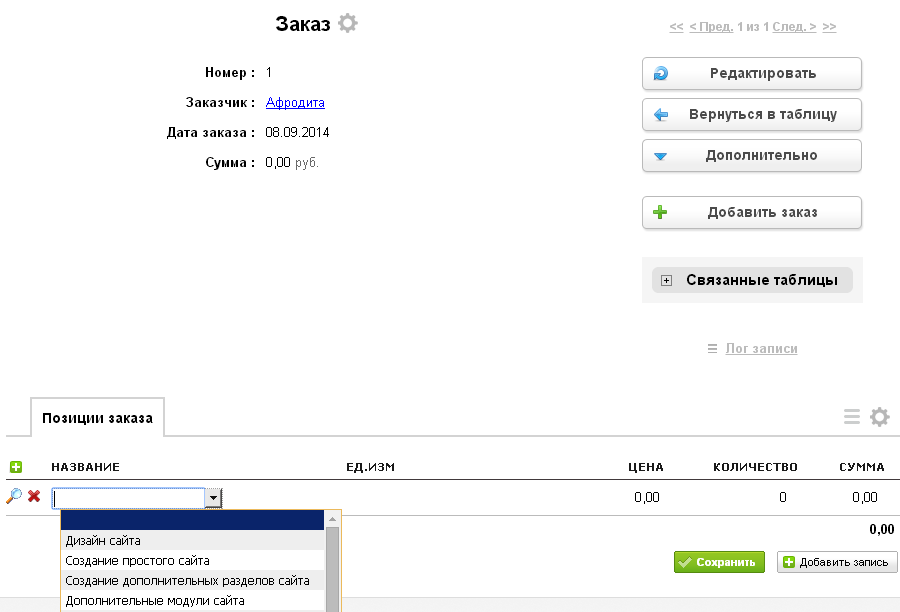Switch to Позиции заказа tab

coord(97,418)
